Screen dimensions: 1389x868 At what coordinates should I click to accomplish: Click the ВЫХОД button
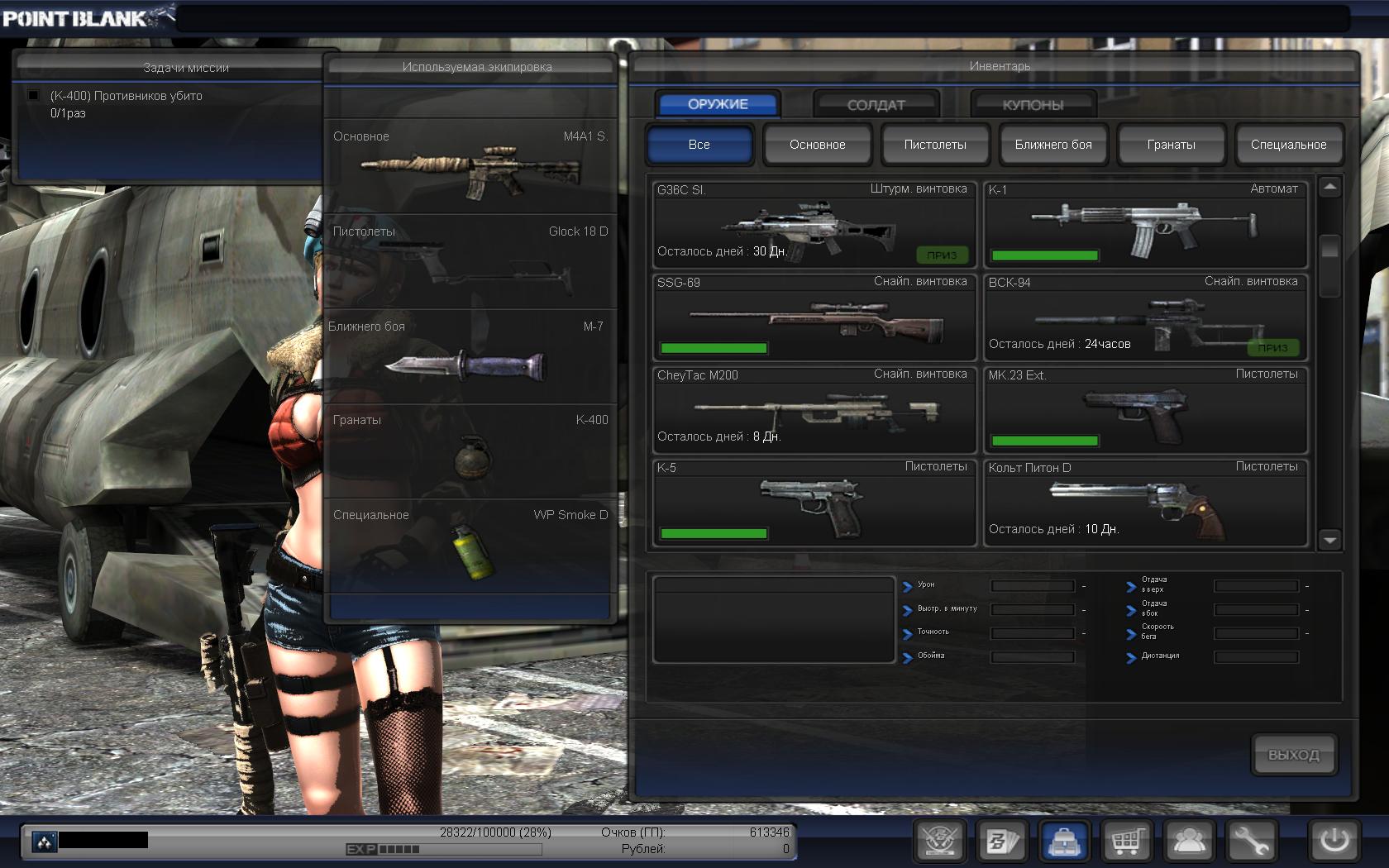tap(1294, 755)
